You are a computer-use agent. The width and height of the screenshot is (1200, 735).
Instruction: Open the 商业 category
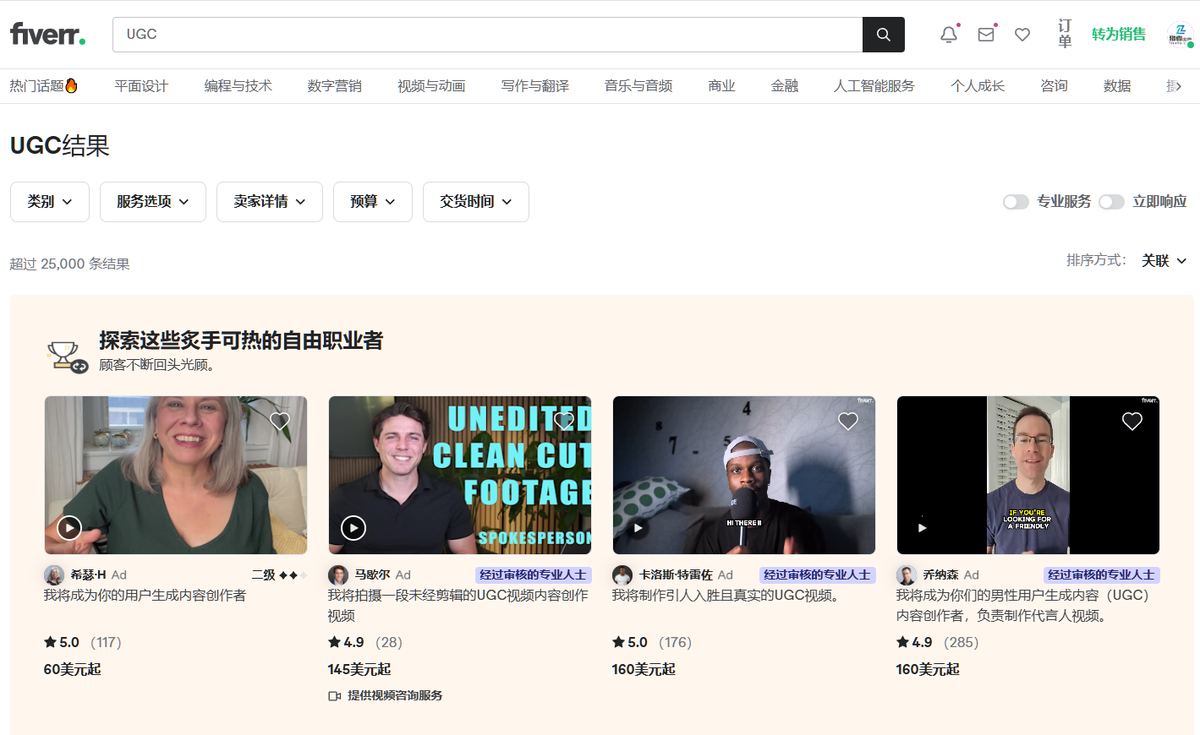[x=721, y=86]
